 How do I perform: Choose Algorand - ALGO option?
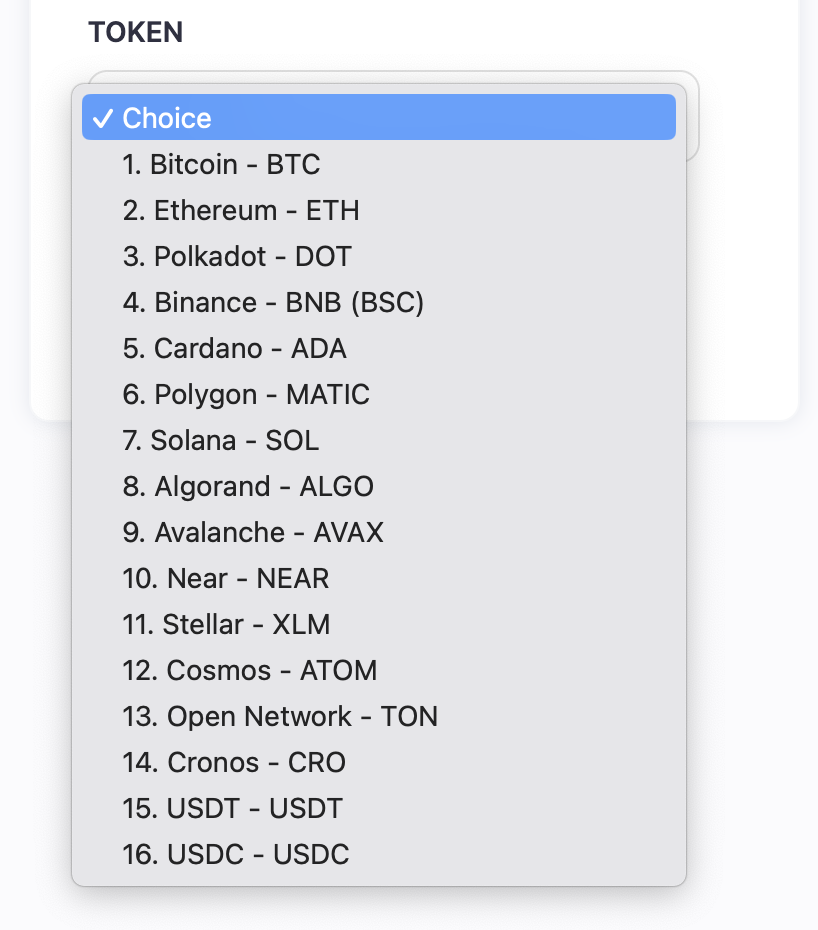point(248,486)
